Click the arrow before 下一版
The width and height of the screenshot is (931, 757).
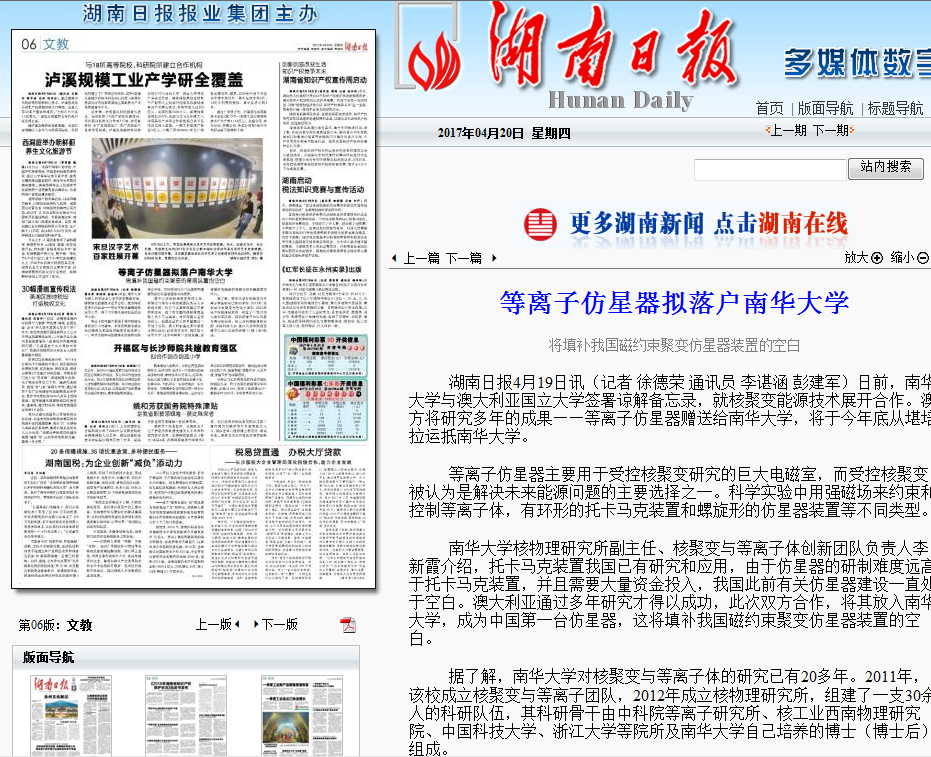[x=256, y=624]
